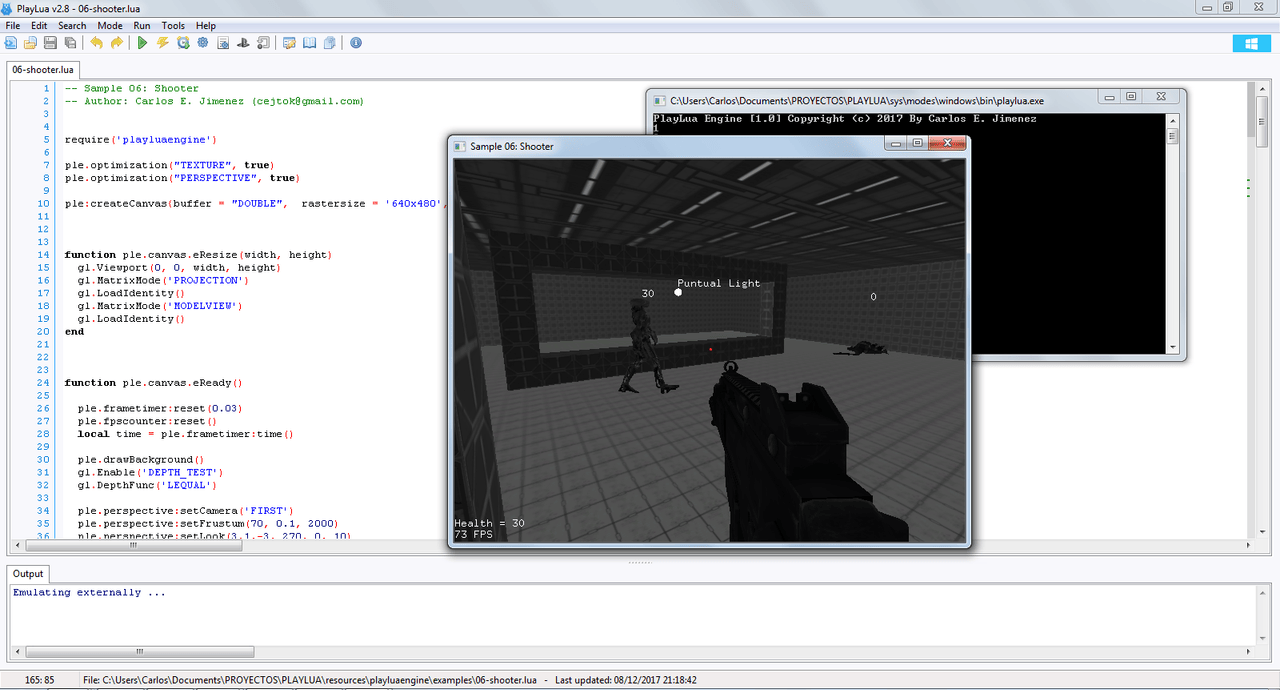This screenshot has height=690, width=1280.
Task: Click the ple:createCanvas code line
Action: pyautogui.click(x=256, y=203)
